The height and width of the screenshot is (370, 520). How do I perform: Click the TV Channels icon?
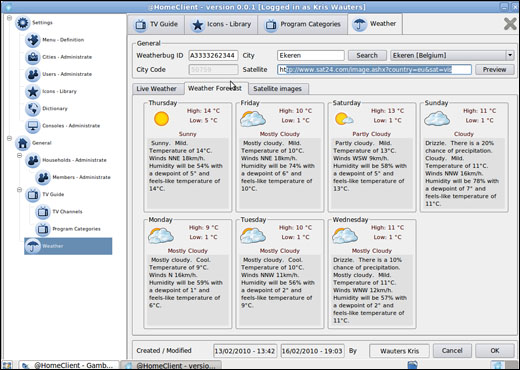43,212
